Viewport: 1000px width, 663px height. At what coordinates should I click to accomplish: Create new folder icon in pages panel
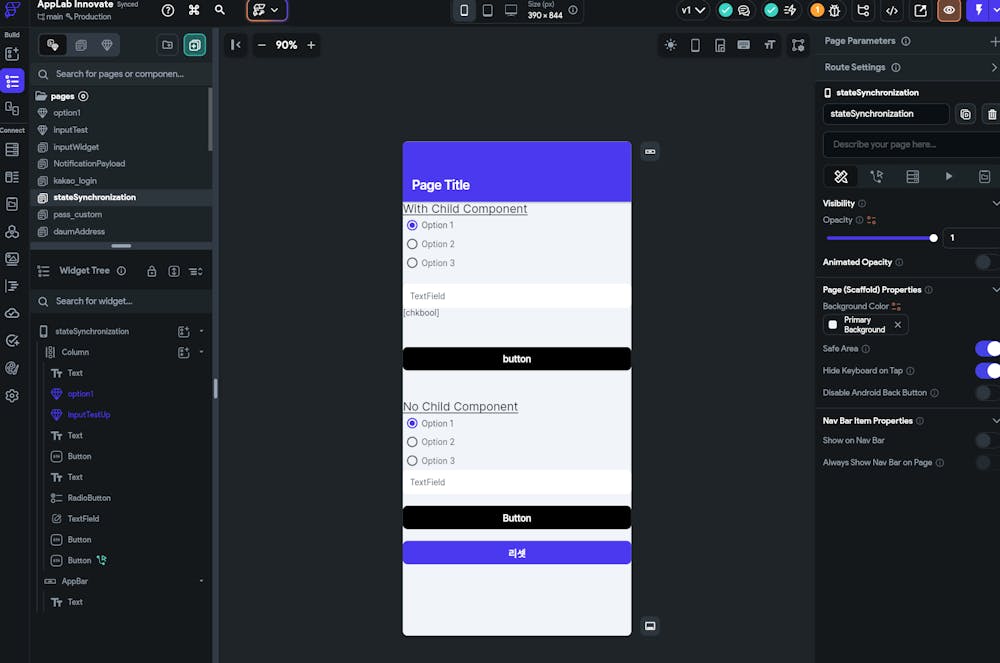click(x=167, y=45)
